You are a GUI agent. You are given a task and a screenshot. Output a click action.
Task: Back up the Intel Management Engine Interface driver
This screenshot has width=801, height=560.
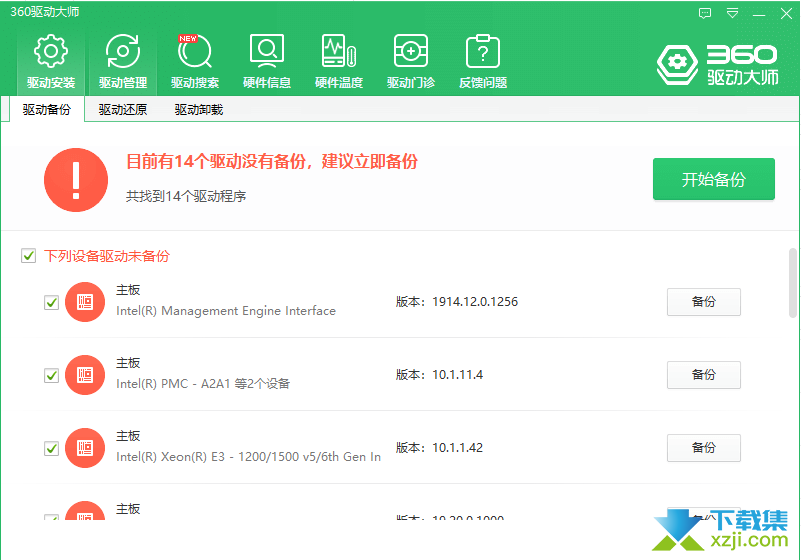tap(703, 302)
